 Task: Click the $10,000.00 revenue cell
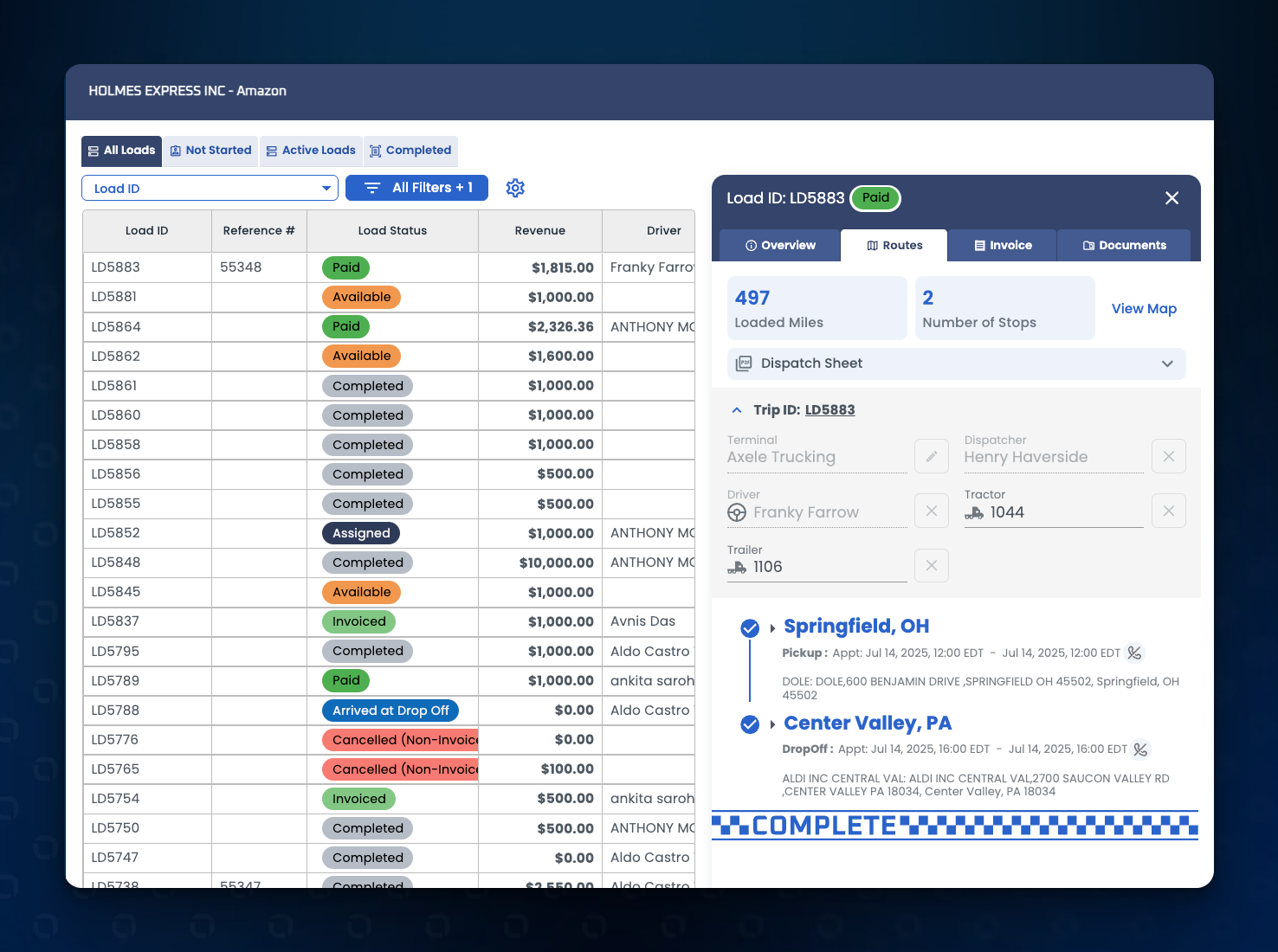coord(557,563)
